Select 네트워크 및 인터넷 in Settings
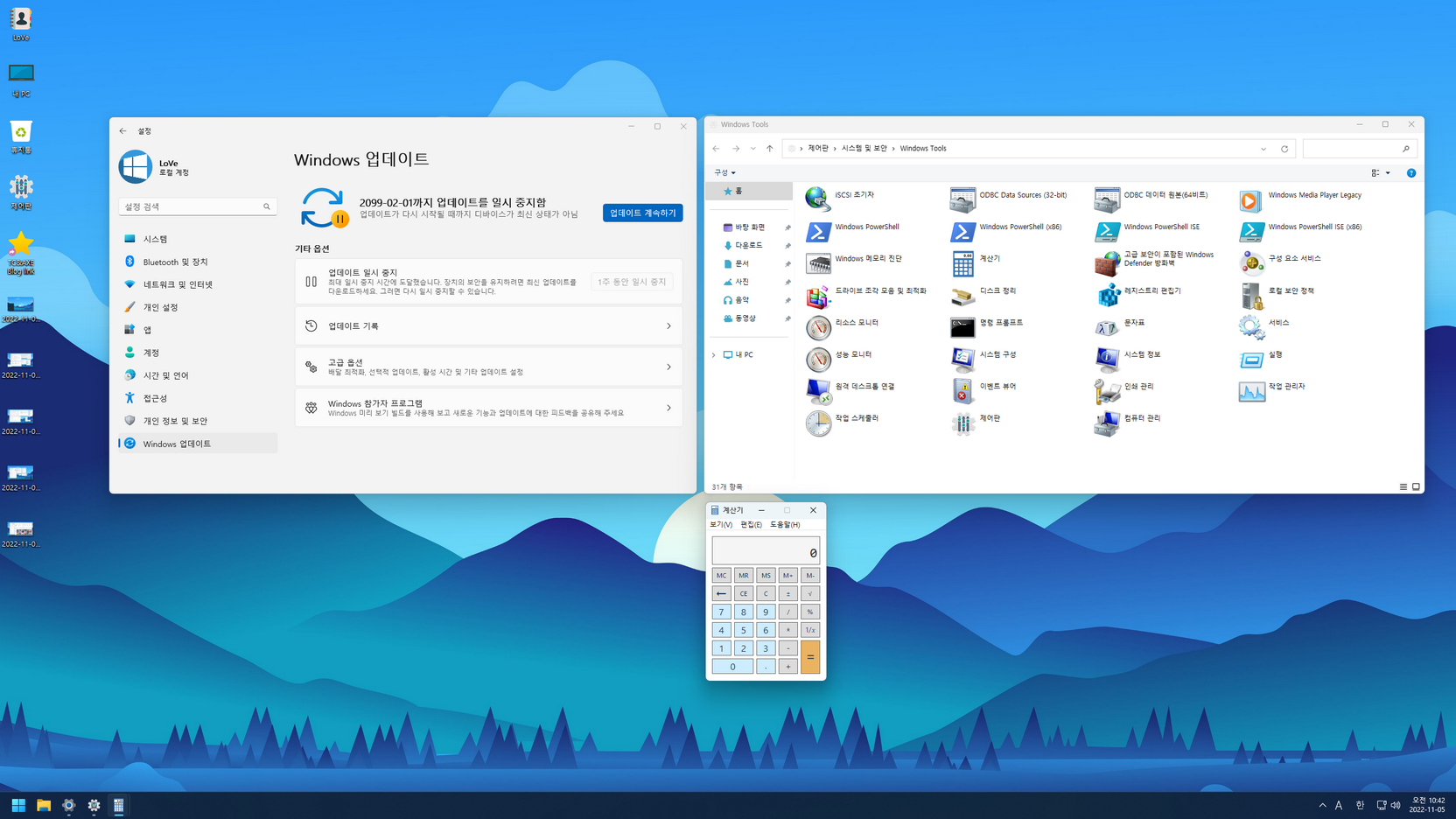The width and height of the screenshot is (1456, 819). [x=198, y=284]
